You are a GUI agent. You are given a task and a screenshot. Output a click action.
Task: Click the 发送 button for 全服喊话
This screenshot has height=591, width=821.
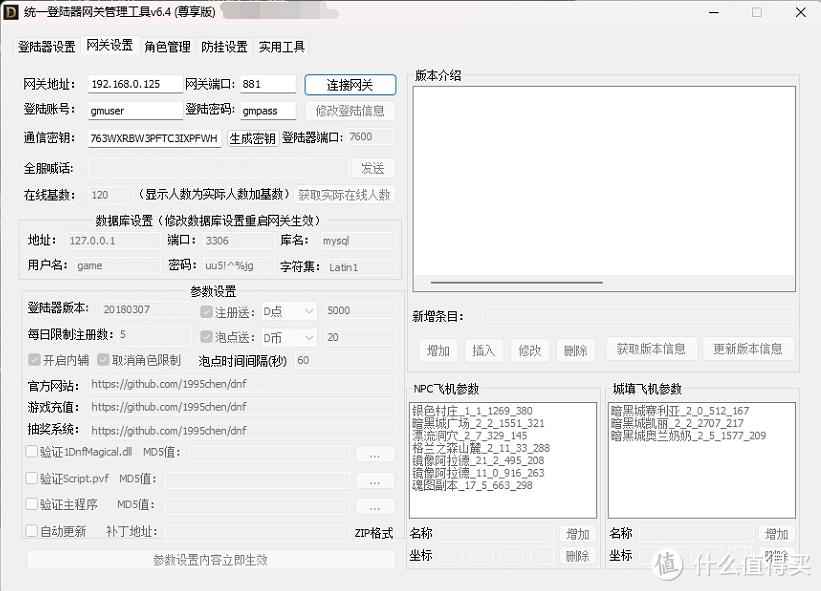click(373, 168)
